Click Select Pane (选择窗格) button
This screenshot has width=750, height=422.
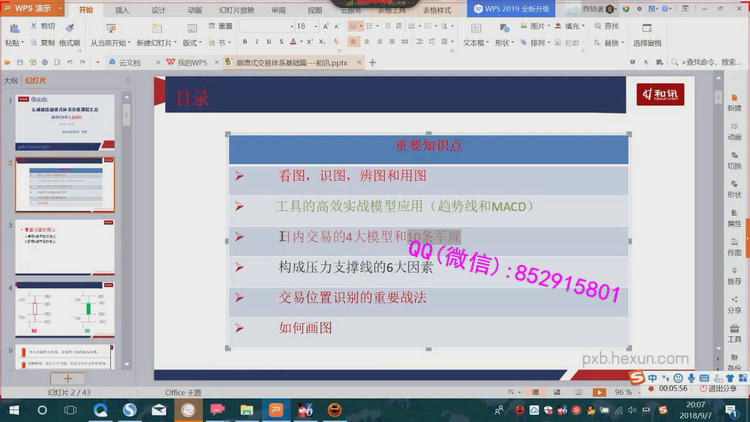[647, 43]
